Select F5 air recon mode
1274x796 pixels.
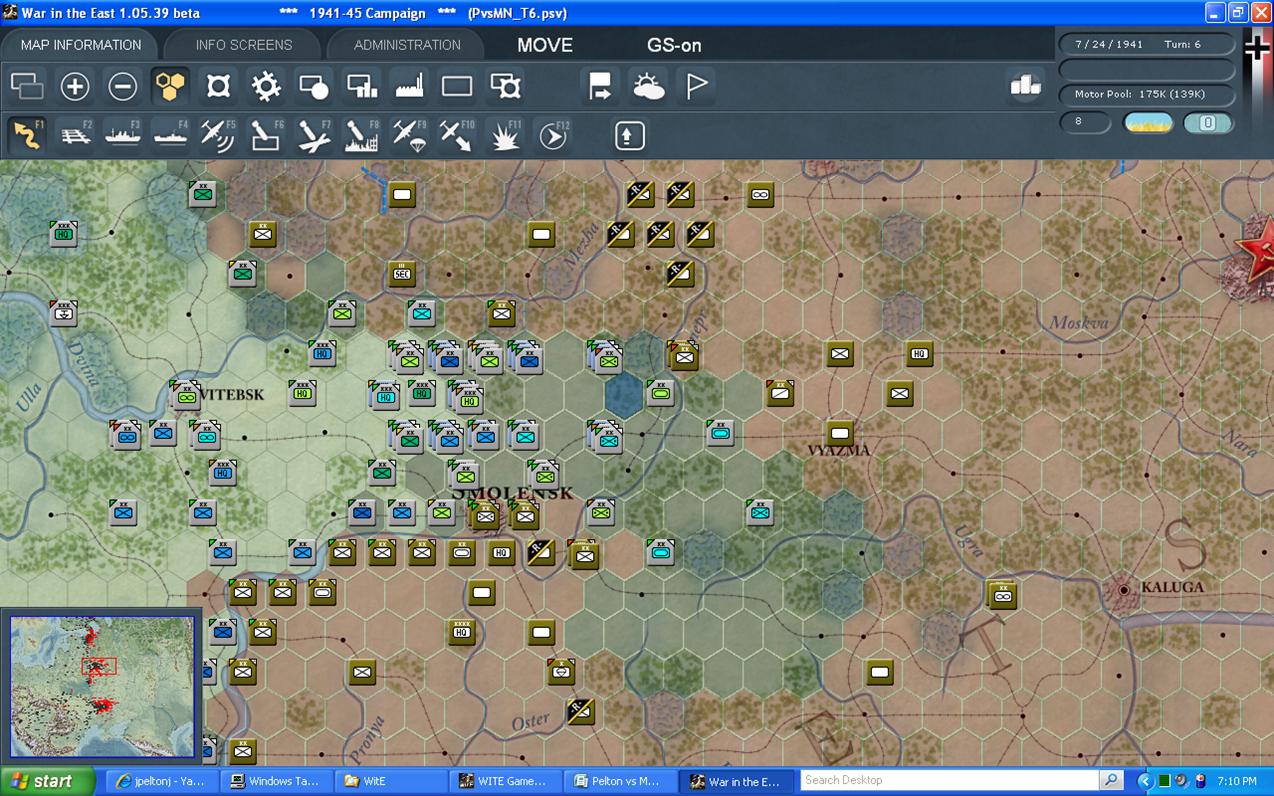[218, 135]
